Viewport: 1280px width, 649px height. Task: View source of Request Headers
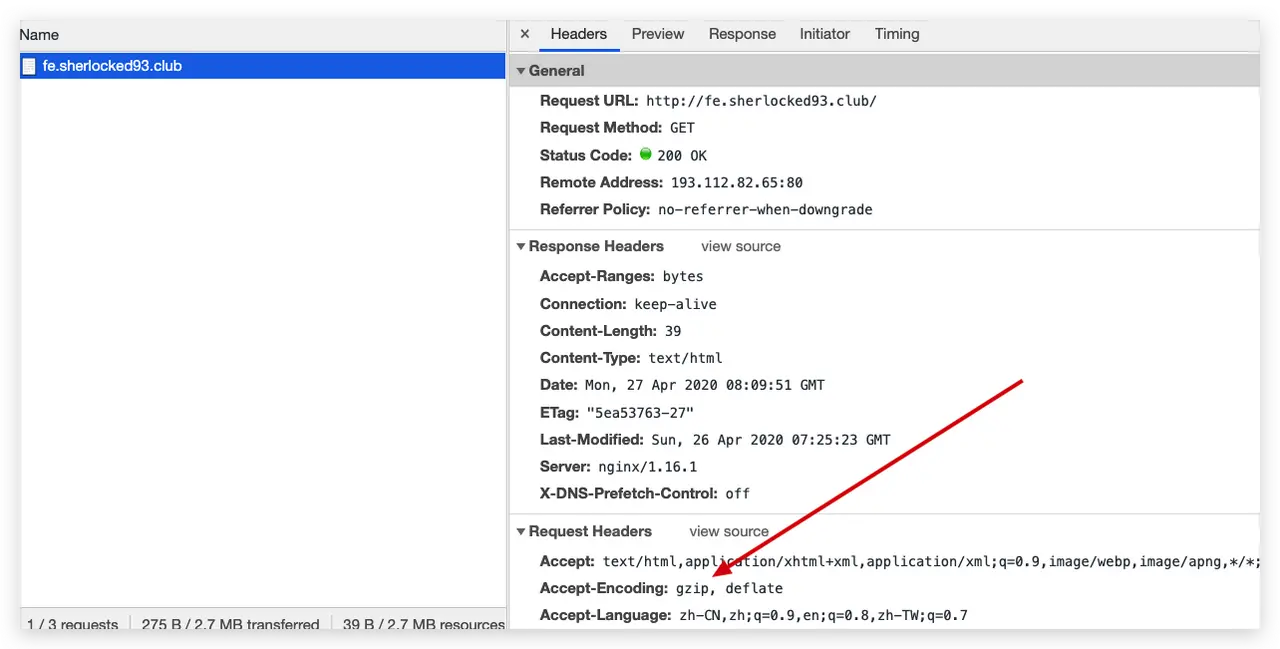tap(729, 531)
